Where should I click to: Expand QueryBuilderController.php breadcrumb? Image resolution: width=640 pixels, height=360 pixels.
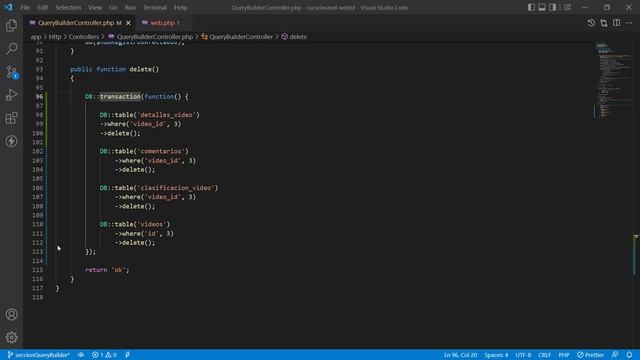(155, 37)
